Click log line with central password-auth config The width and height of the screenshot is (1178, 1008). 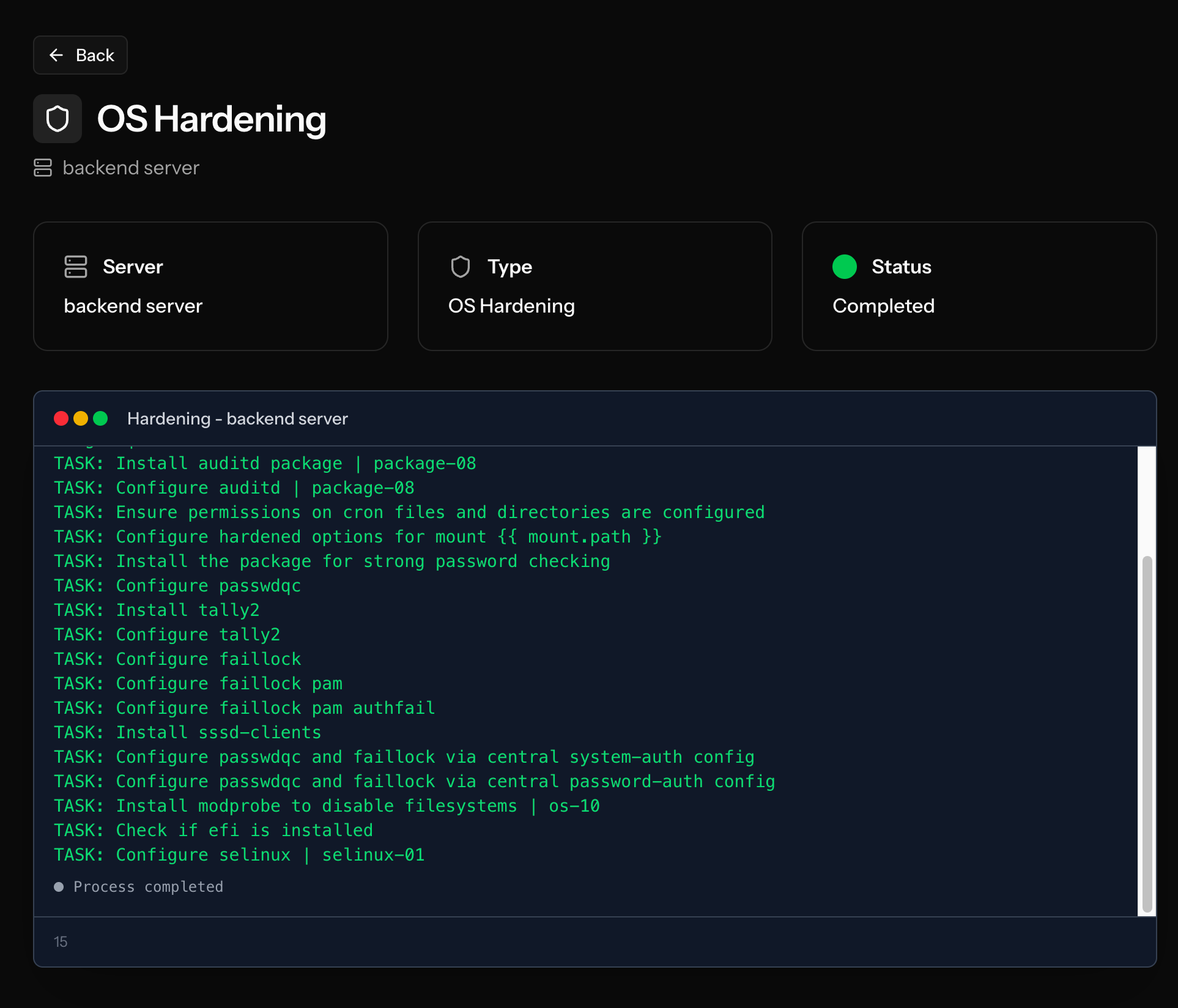[x=415, y=782]
